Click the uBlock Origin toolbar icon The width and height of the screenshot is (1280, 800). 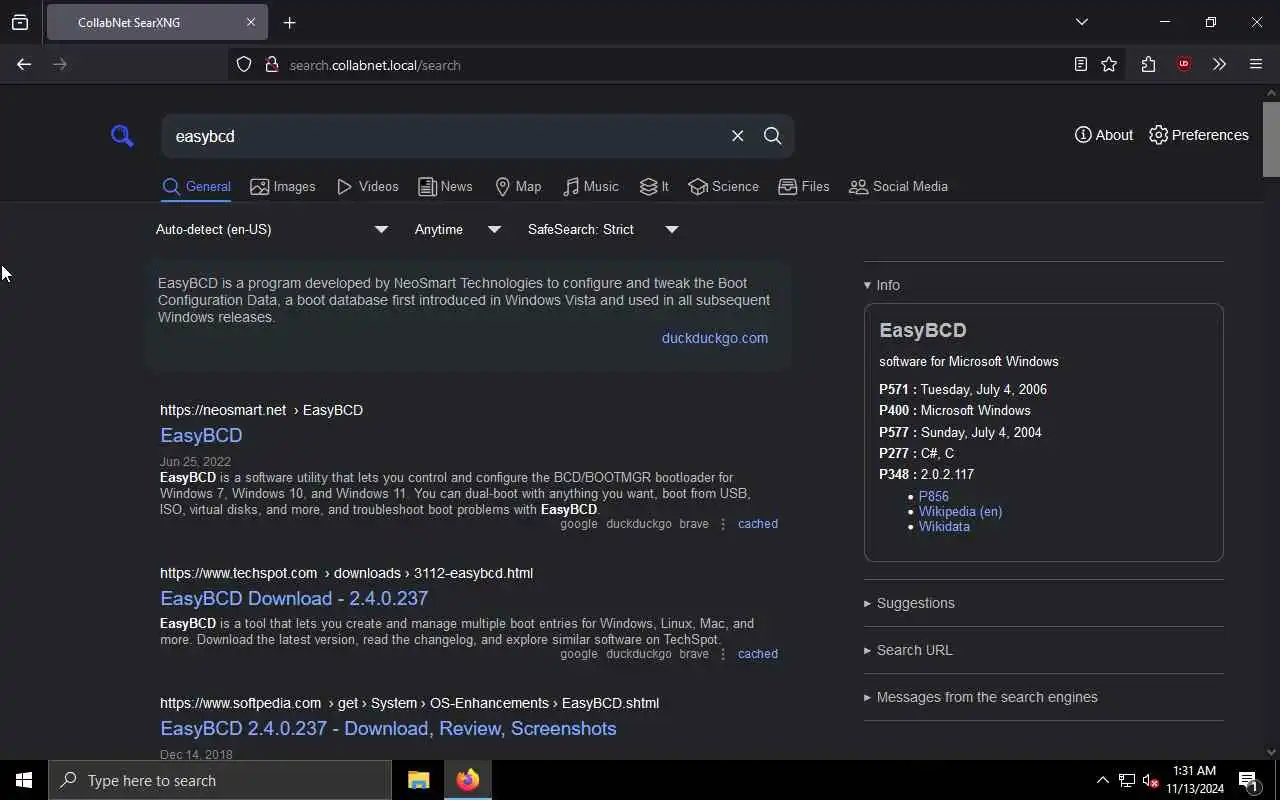click(x=1184, y=65)
